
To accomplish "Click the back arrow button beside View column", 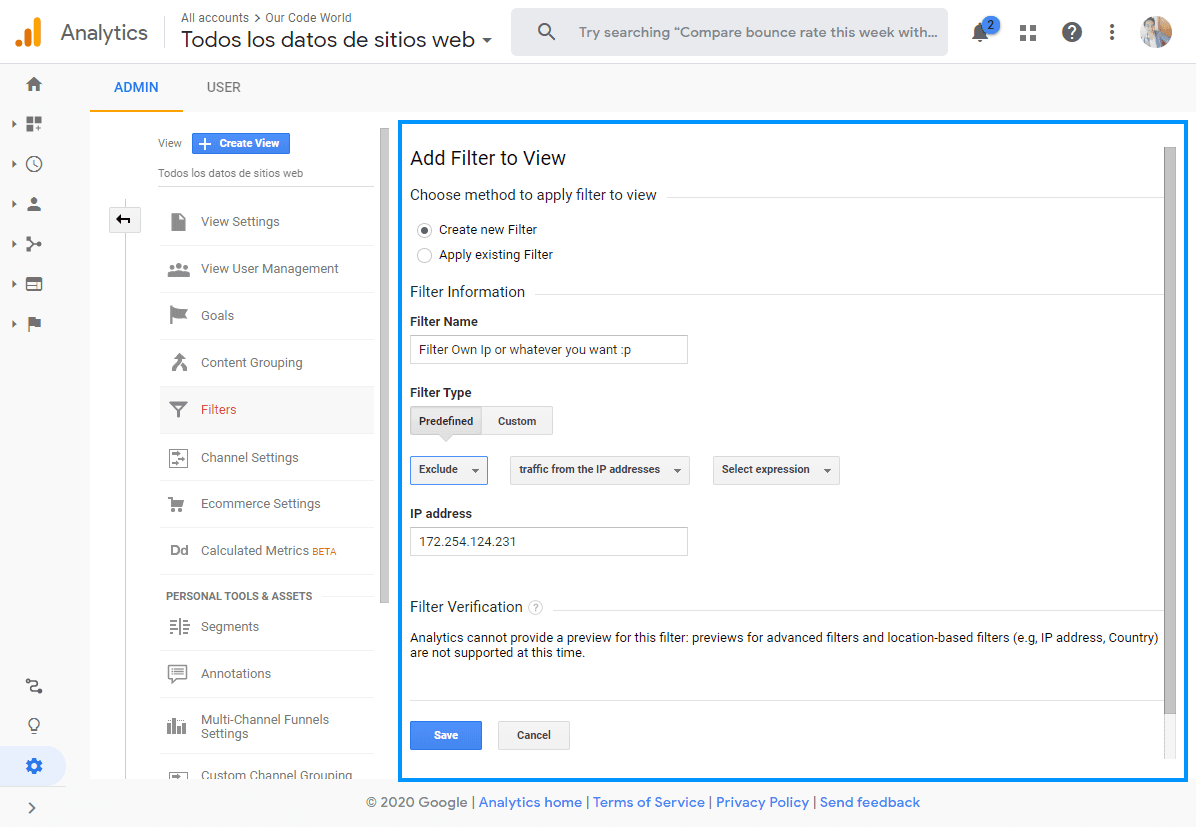I will coord(124,220).
